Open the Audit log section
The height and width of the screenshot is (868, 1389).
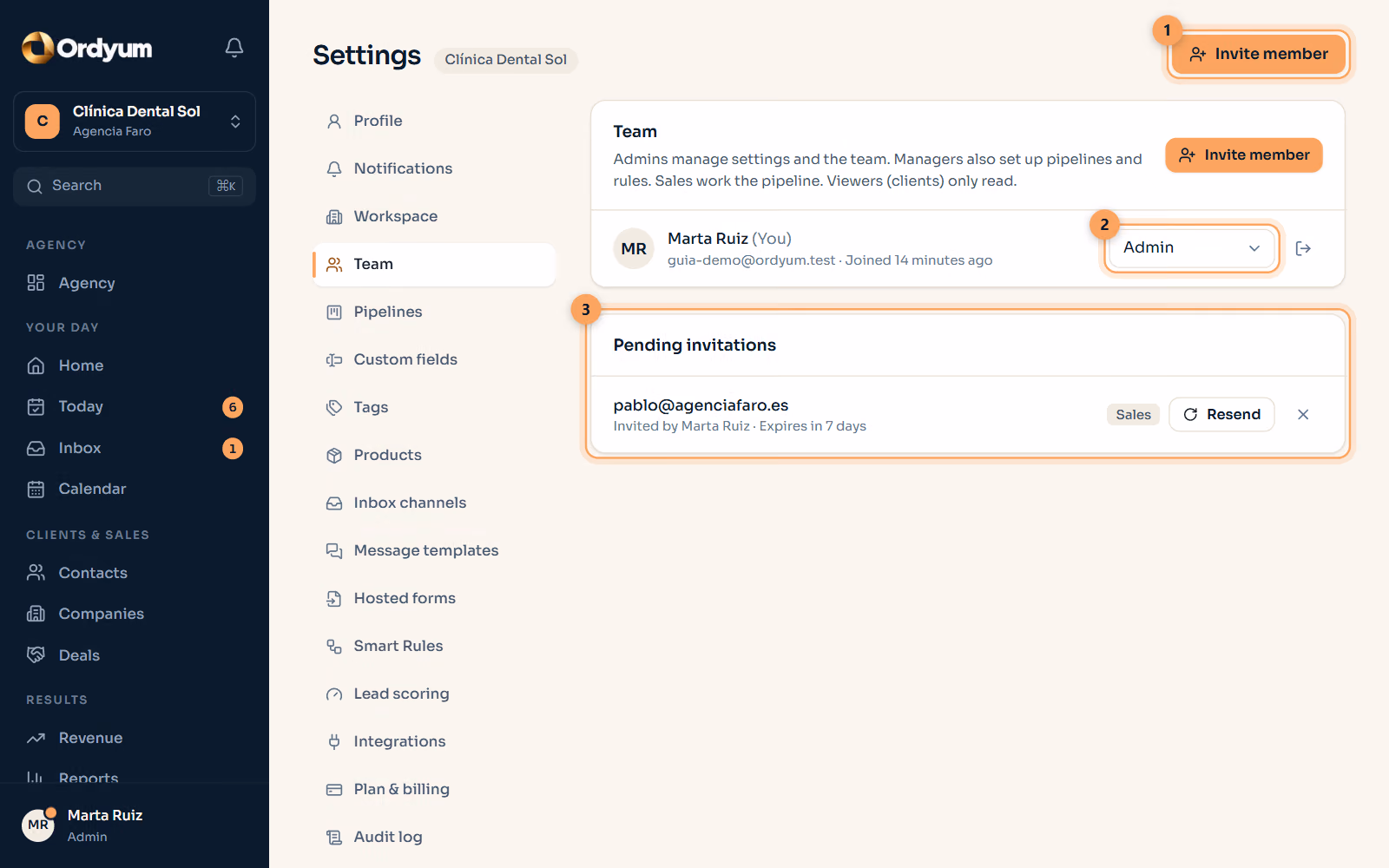pyautogui.click(x=434, y=837)
